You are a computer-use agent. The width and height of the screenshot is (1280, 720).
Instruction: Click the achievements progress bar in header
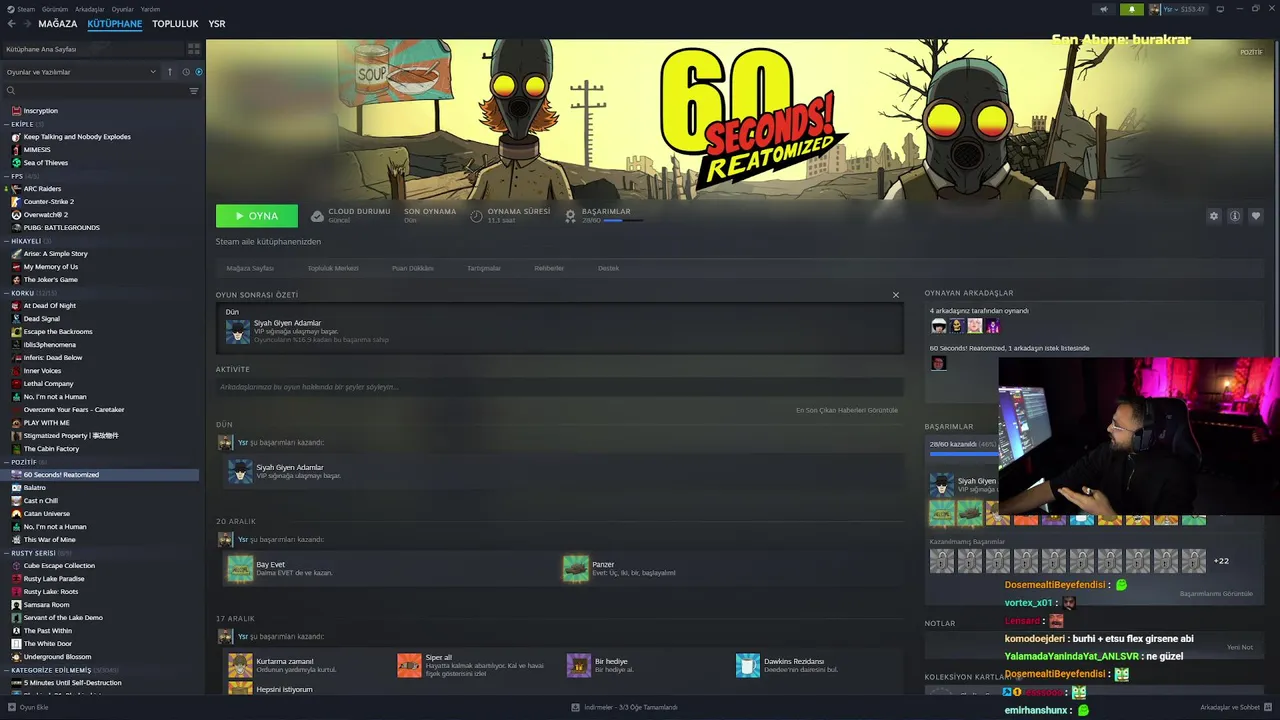coord(625,221)
